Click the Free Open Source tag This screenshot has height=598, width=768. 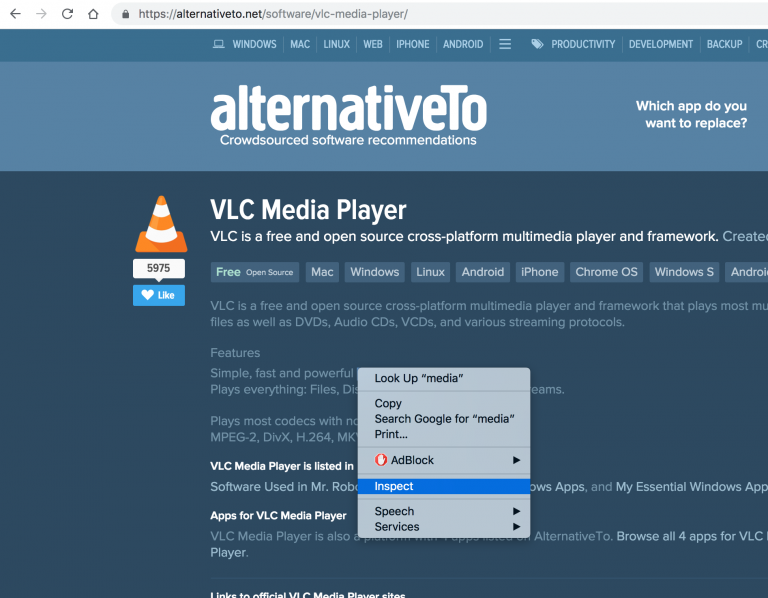click(x=255, y=272)
